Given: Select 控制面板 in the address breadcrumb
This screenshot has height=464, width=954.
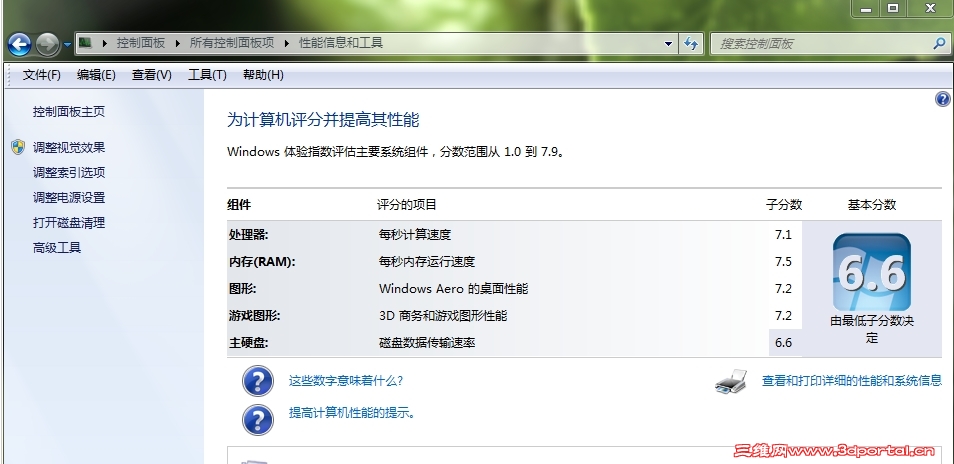Looking at the screenshot, I should (141, 43).
